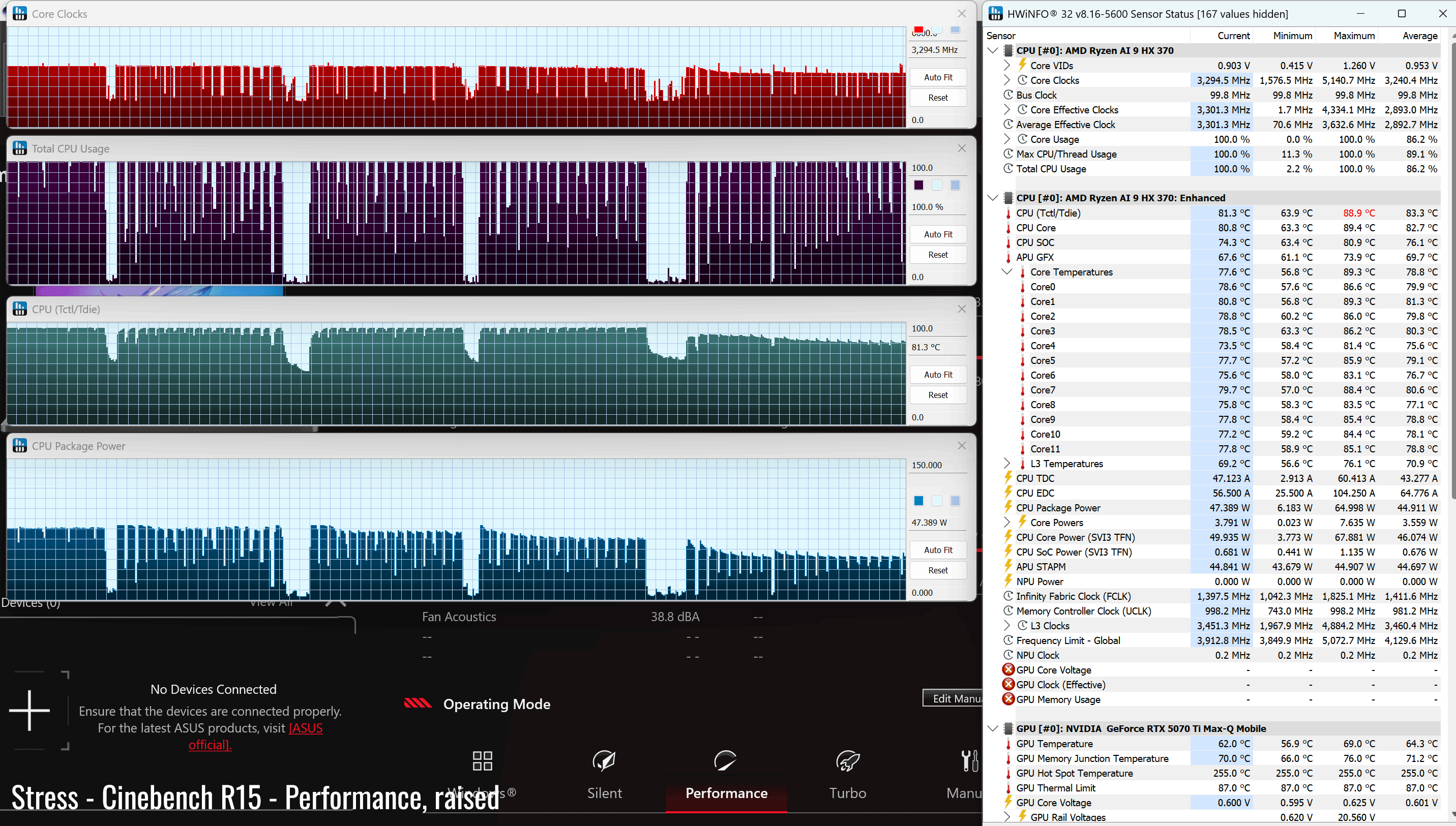1456x826 pixels.
Task: Click the GPU Thermal Limit thermometer icon
Action: point(1008,788)
